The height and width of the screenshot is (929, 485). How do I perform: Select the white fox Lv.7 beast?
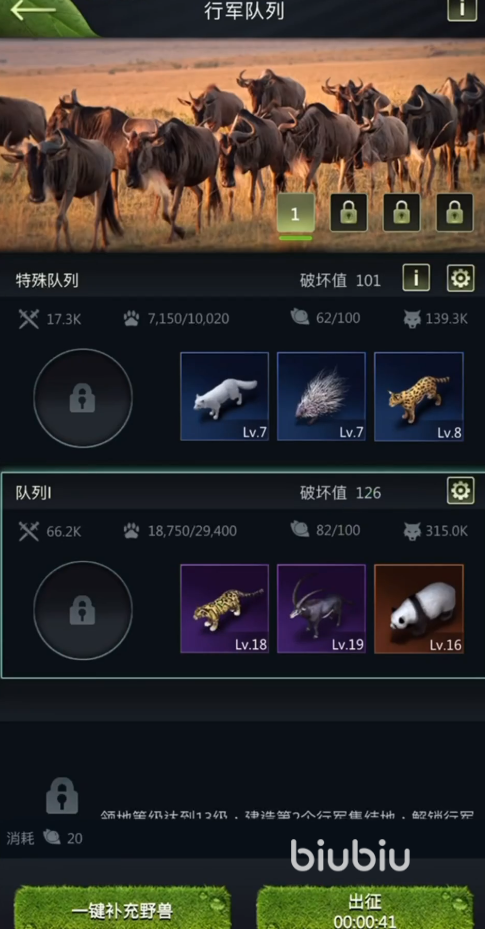click(224, 396)
